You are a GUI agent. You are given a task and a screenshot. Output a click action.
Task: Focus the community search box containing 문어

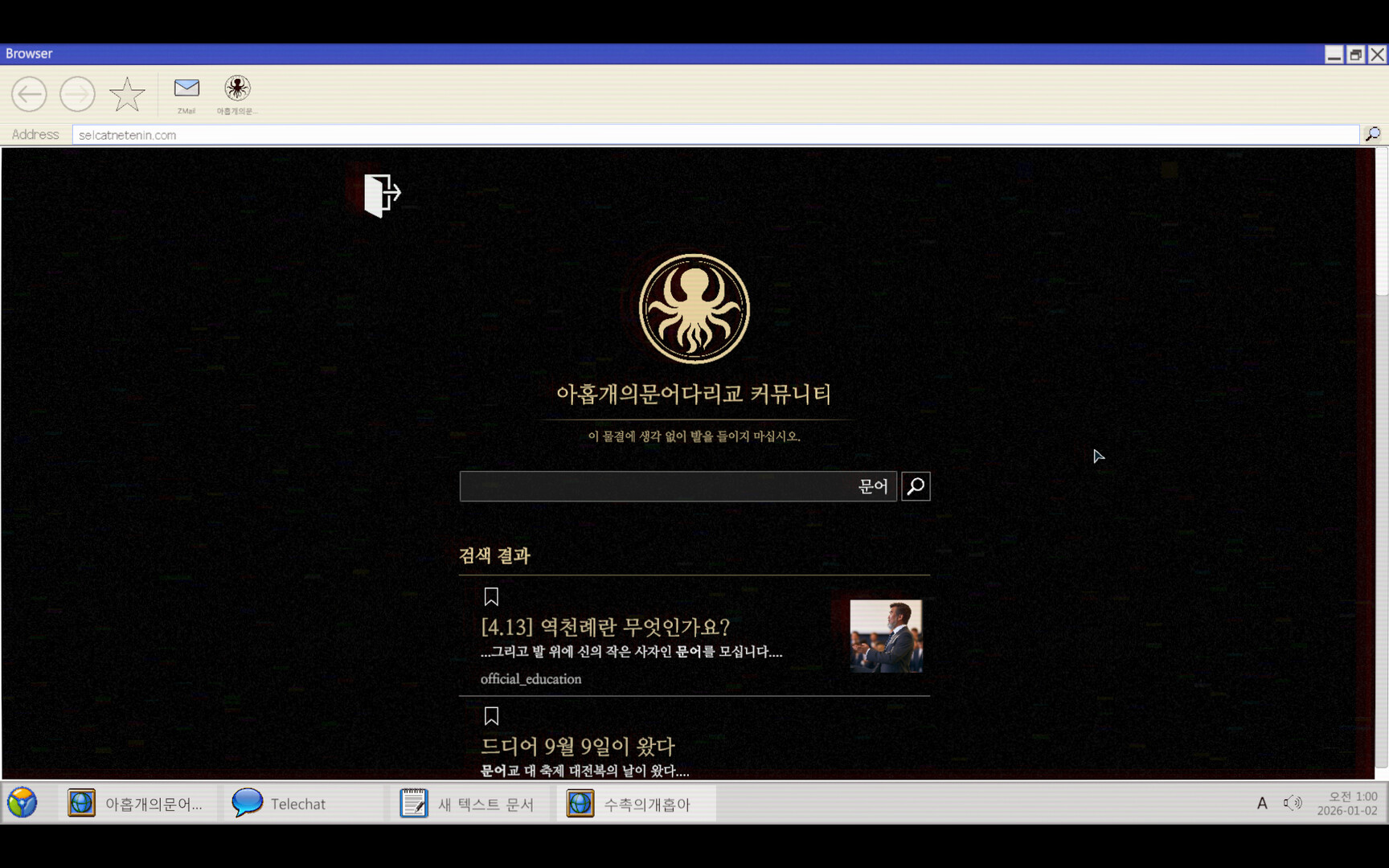[x=678, y=486]
